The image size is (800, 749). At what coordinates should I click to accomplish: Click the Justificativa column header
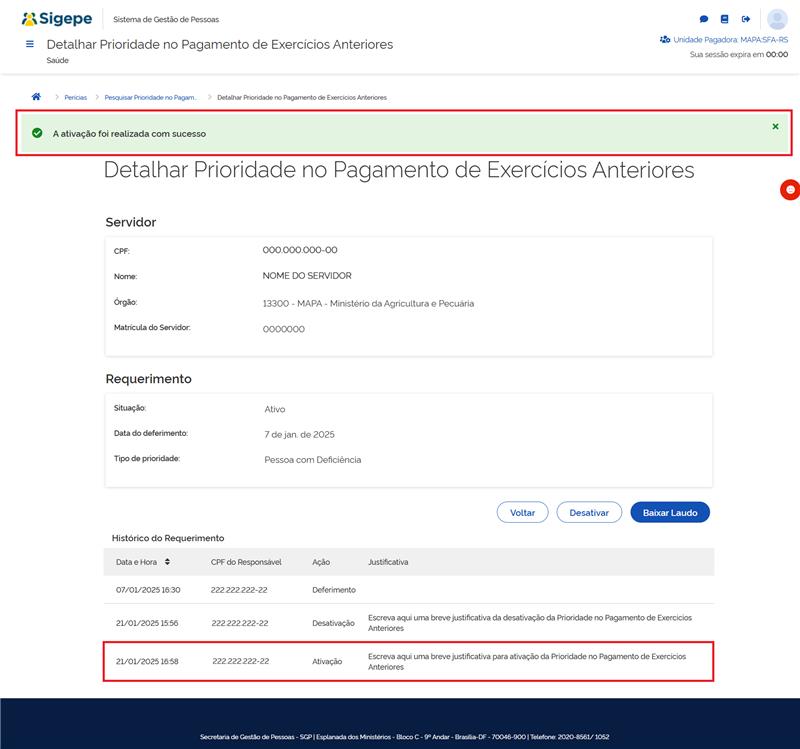388,562
